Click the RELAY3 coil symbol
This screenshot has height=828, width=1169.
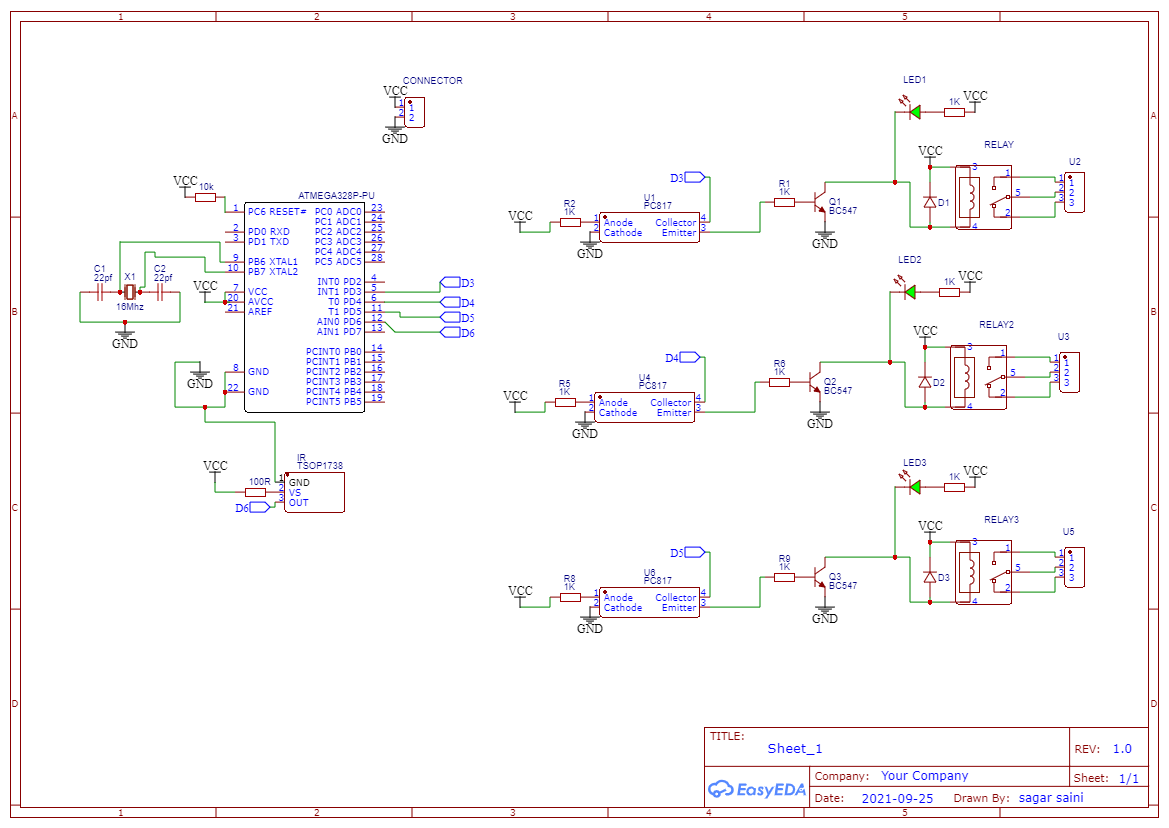click(967, 570)
